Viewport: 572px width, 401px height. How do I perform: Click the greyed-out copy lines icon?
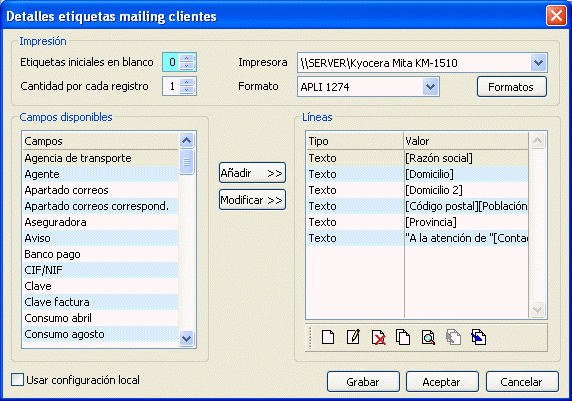click(x=453, y=337)
